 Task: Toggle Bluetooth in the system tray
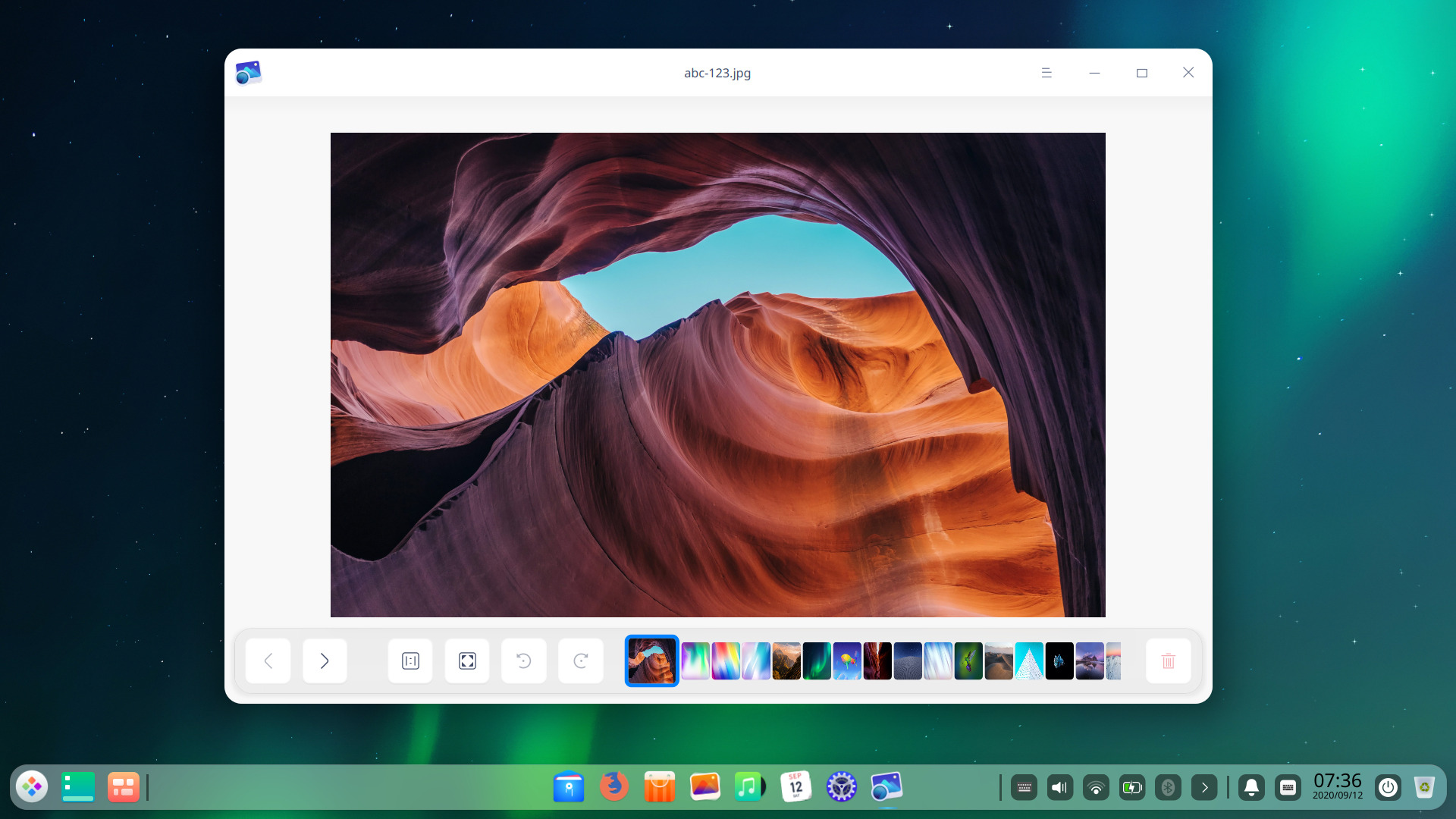tap(1169, 786)
